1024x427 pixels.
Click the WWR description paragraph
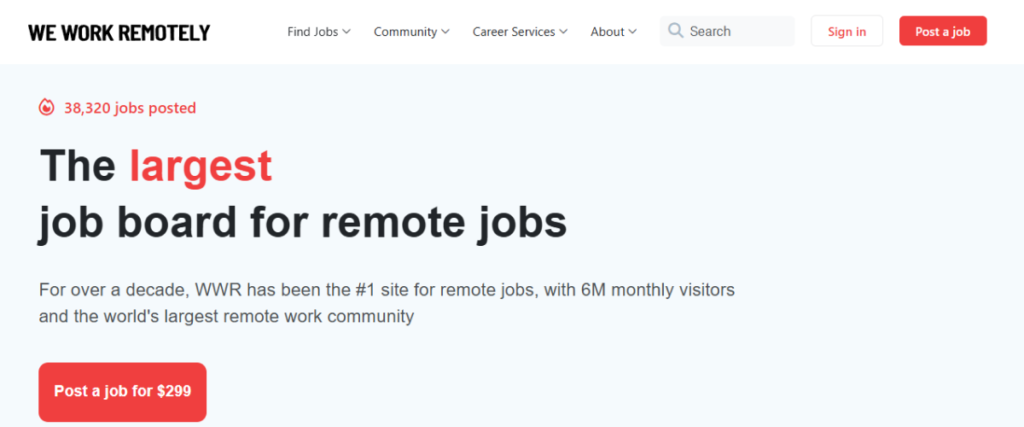coord(387,303)
